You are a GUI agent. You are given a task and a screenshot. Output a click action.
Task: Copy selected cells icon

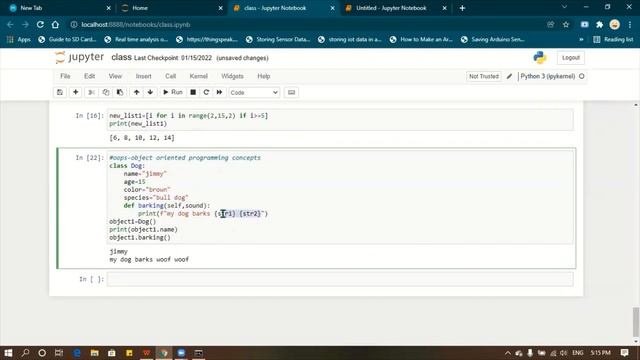(x=106, y=92)
